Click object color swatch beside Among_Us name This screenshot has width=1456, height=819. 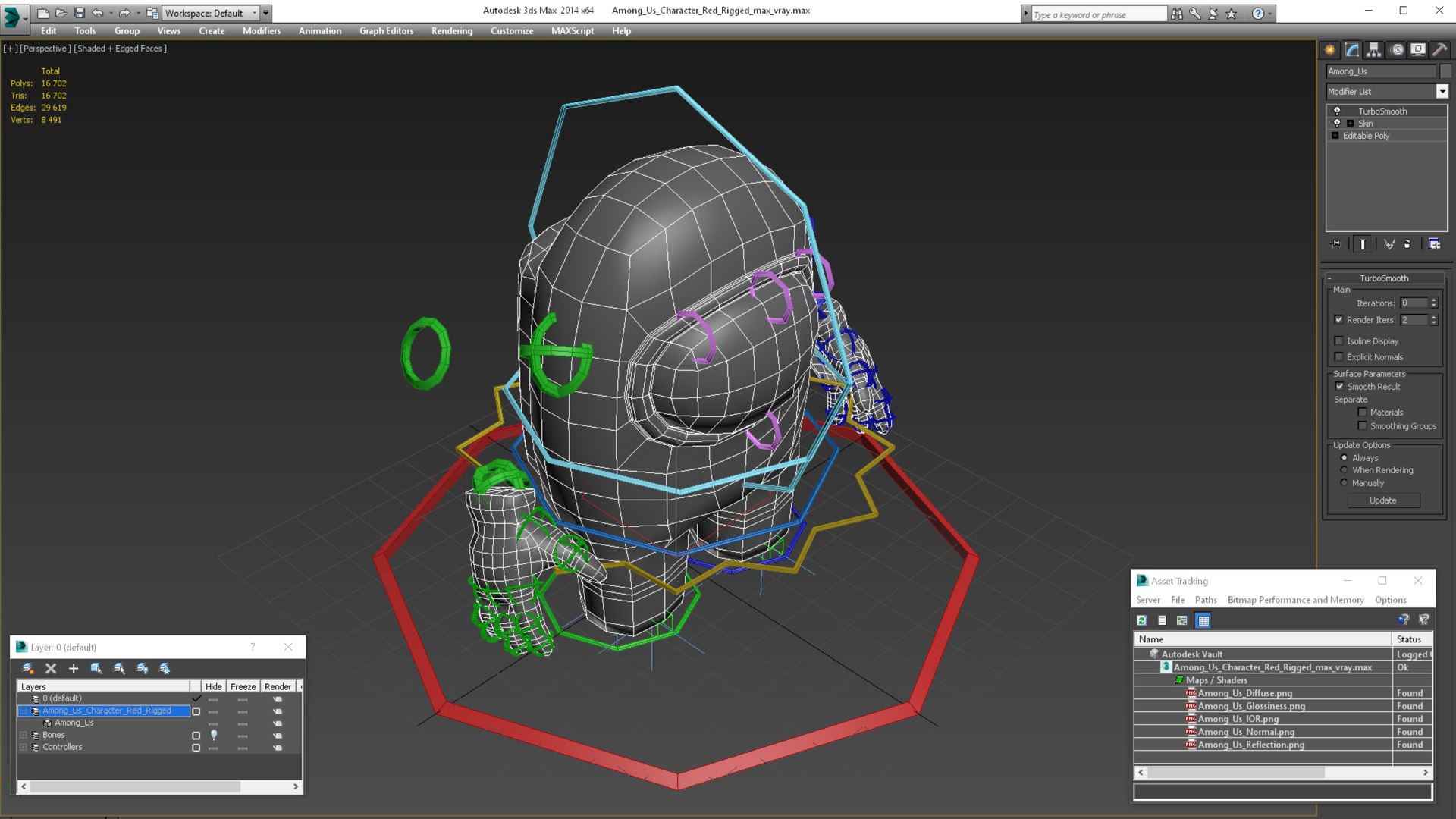click(1445, 71)
